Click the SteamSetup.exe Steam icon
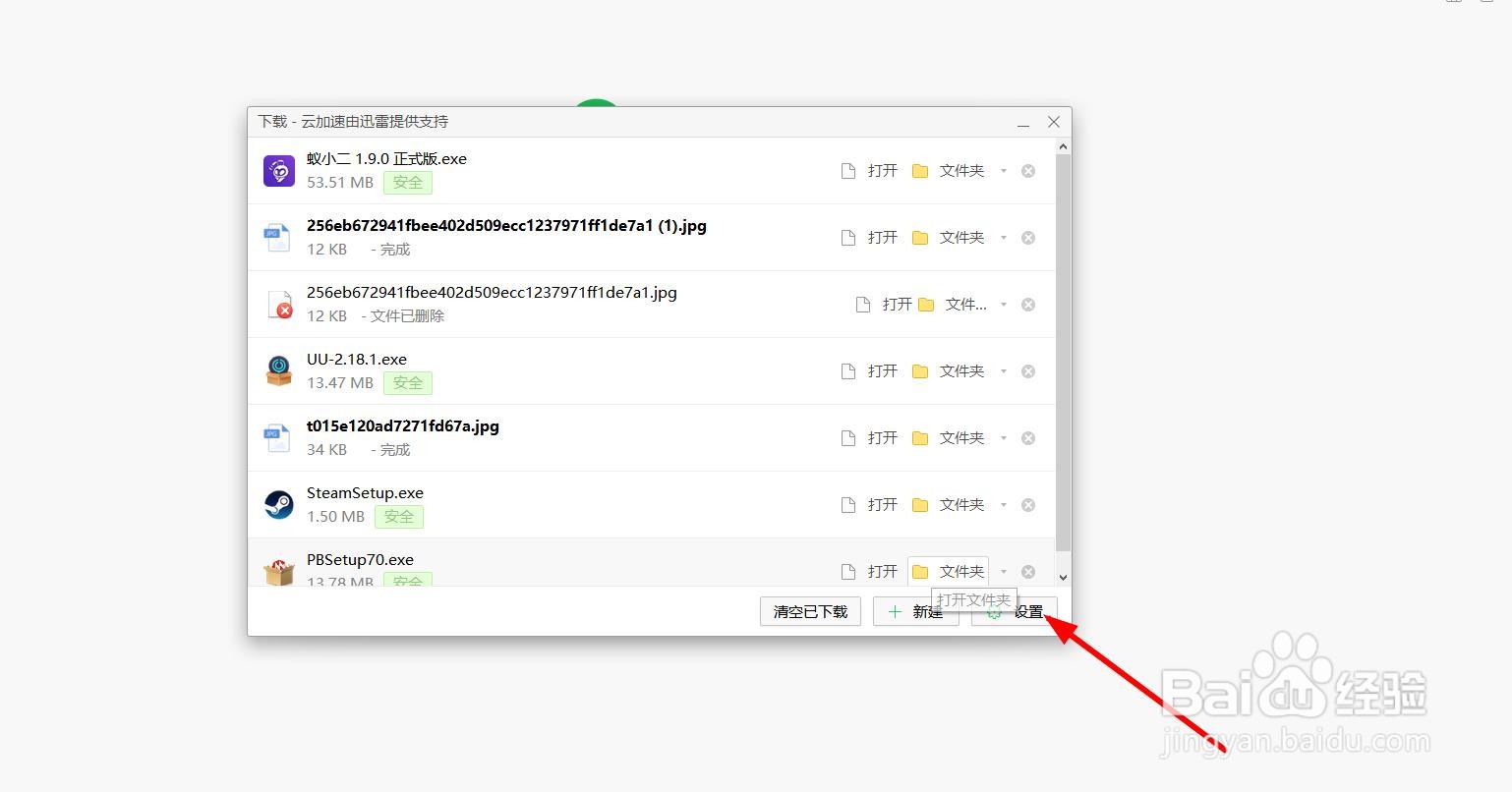The width and height of the screenshot is (1512, 792). [x=279, y=505]
